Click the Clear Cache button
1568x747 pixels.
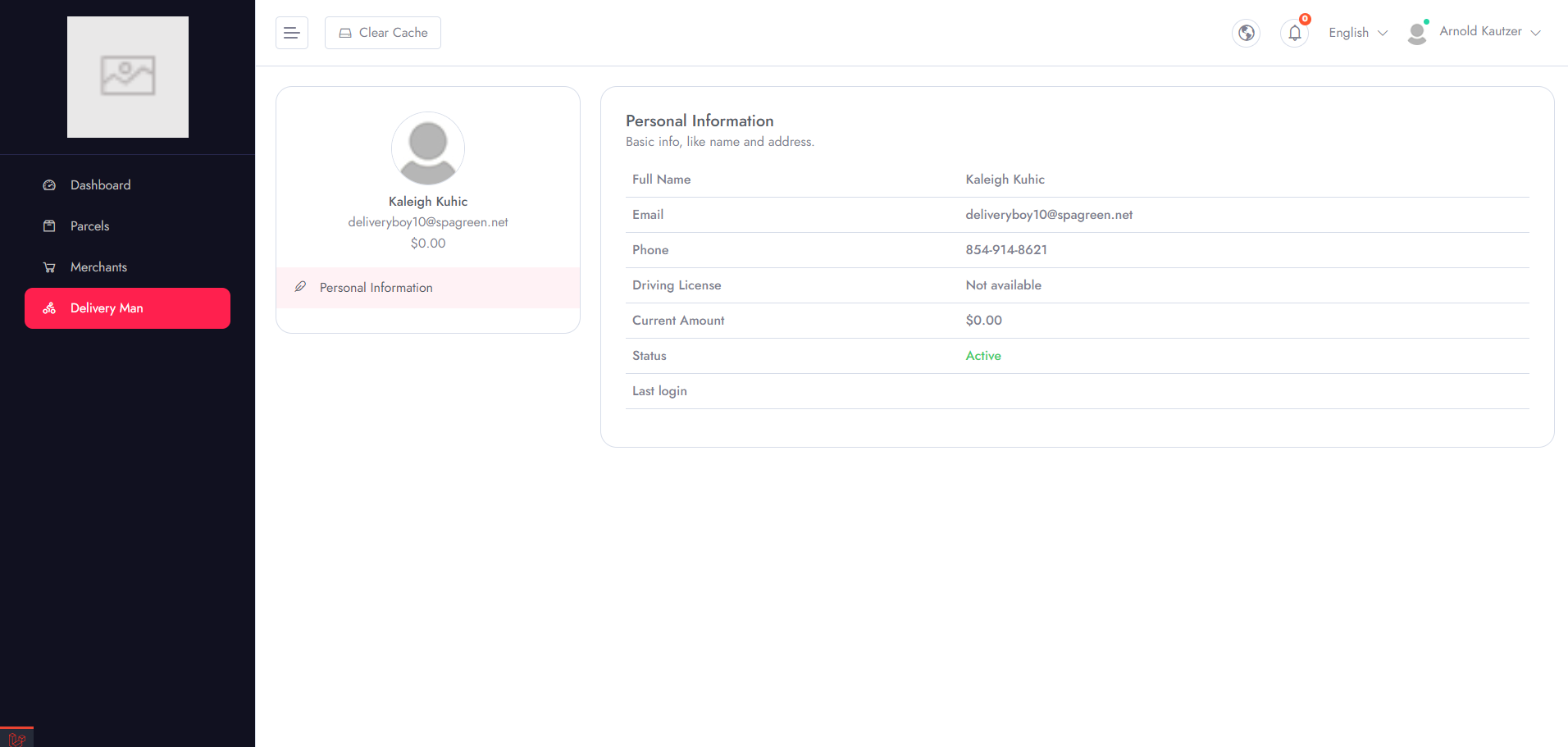383,33
